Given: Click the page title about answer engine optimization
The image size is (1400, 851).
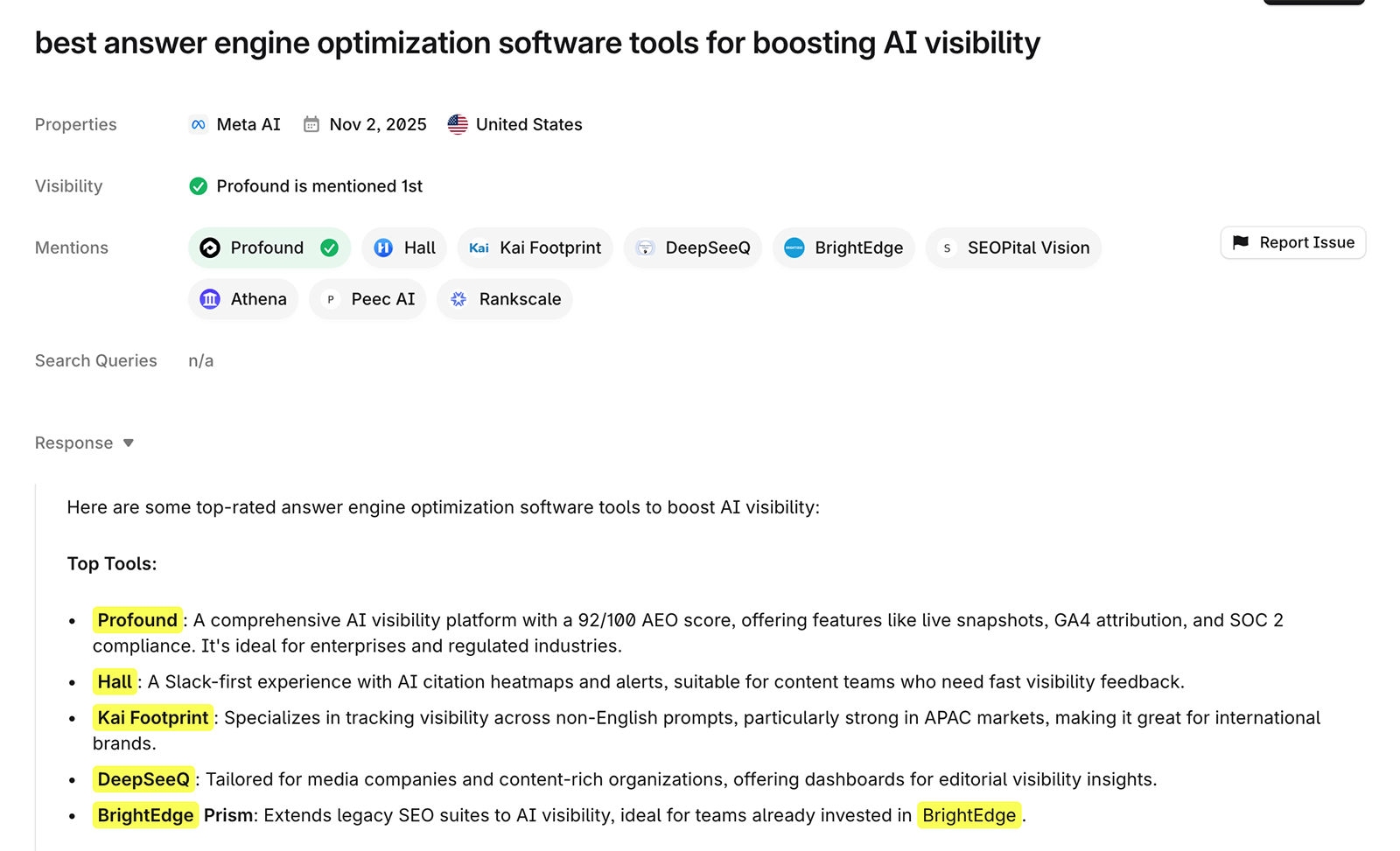Looking at the screenshot, I should 537,42.
